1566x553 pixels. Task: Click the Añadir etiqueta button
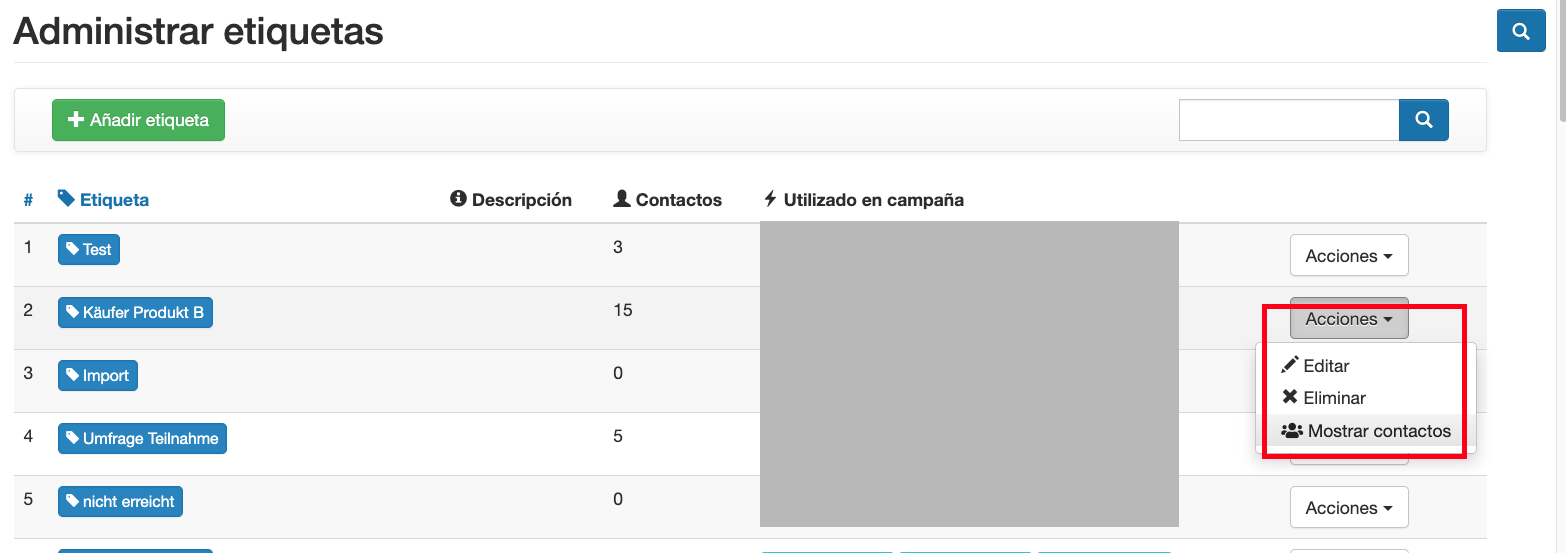coord(138,120)
